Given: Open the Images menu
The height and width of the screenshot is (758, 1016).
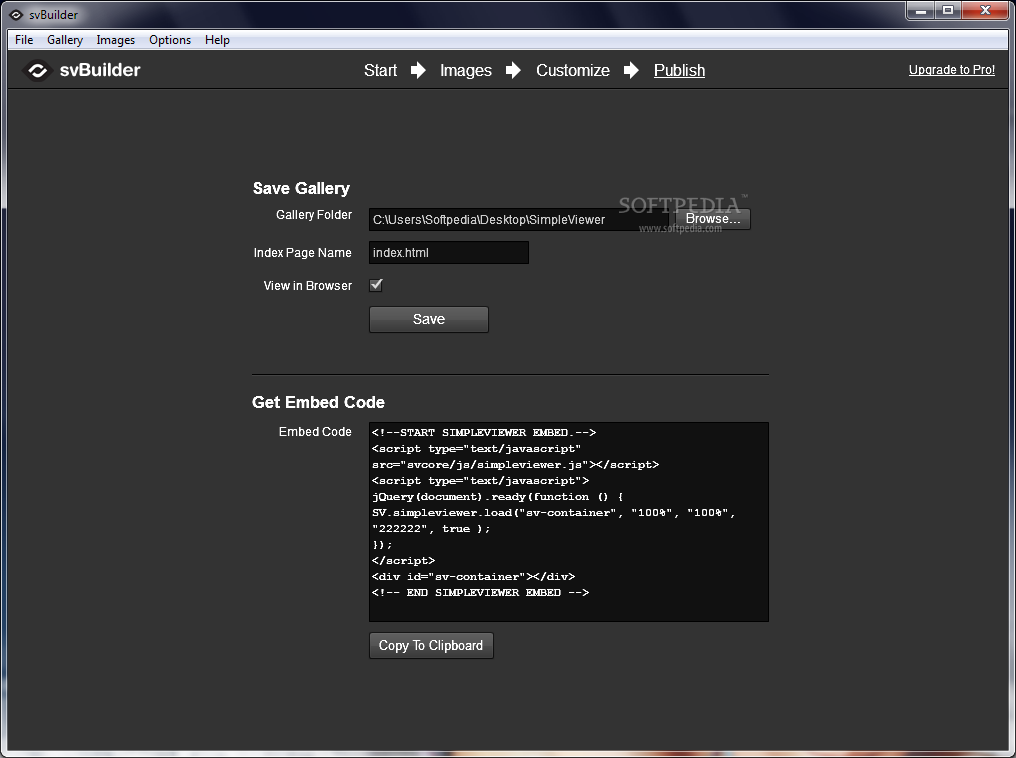Looking at the screenshot, I should point(115,40).
